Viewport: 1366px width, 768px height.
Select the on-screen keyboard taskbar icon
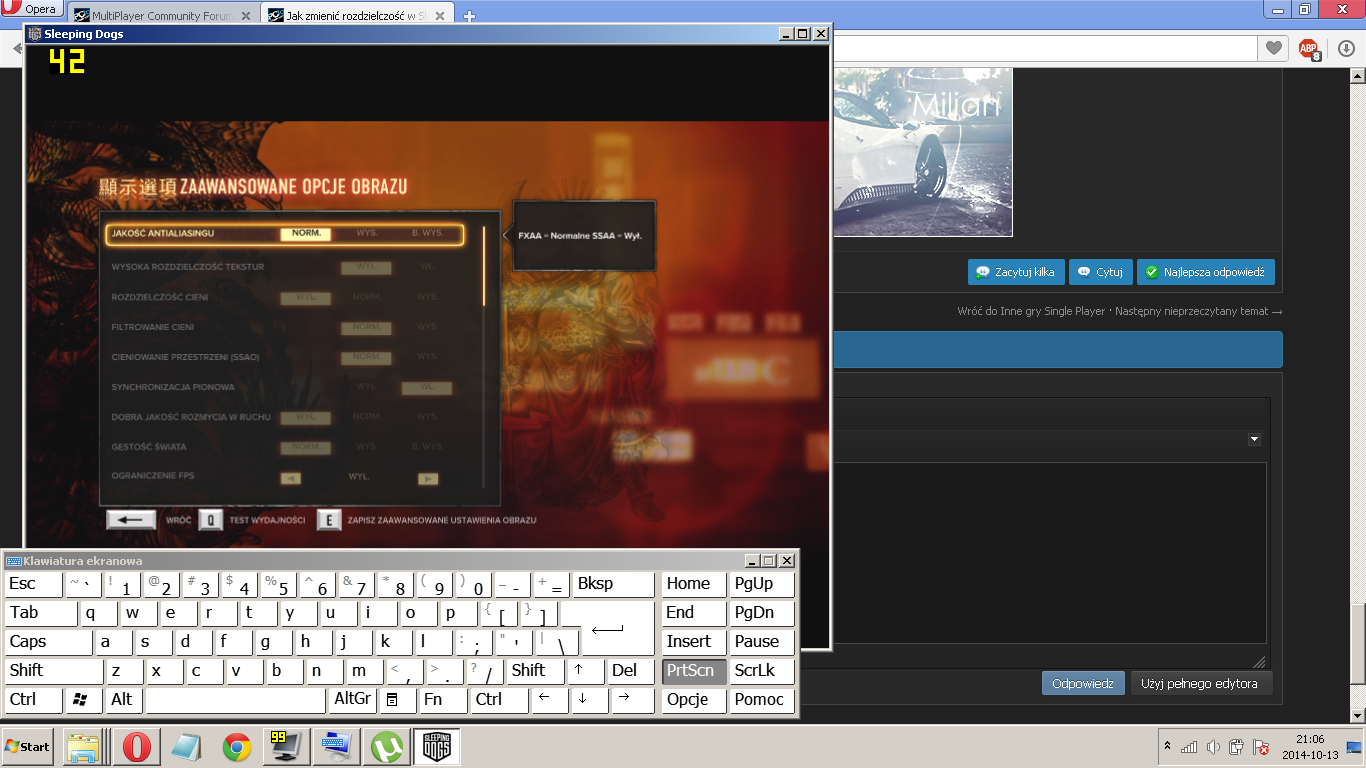click(337, 747)
